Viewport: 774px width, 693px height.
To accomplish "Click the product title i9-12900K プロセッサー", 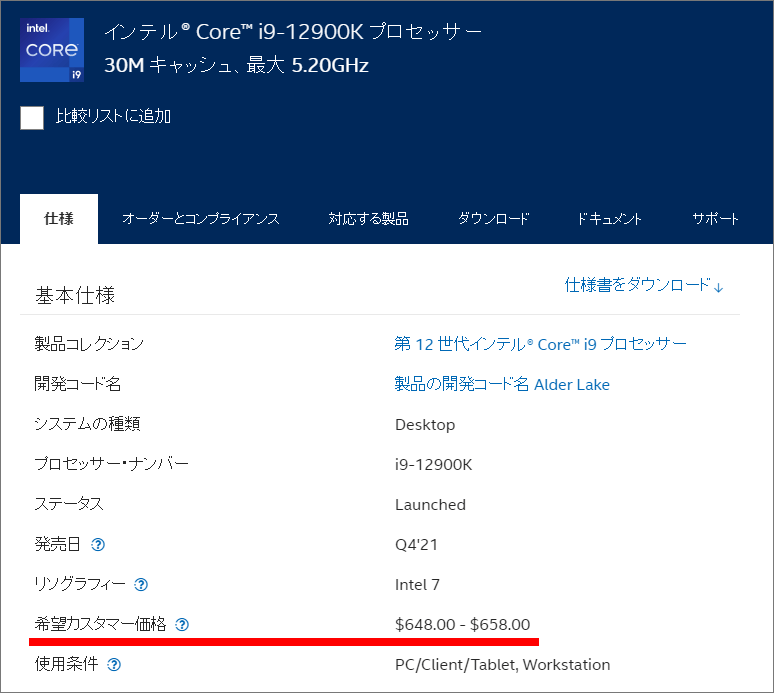I will 293,32.
